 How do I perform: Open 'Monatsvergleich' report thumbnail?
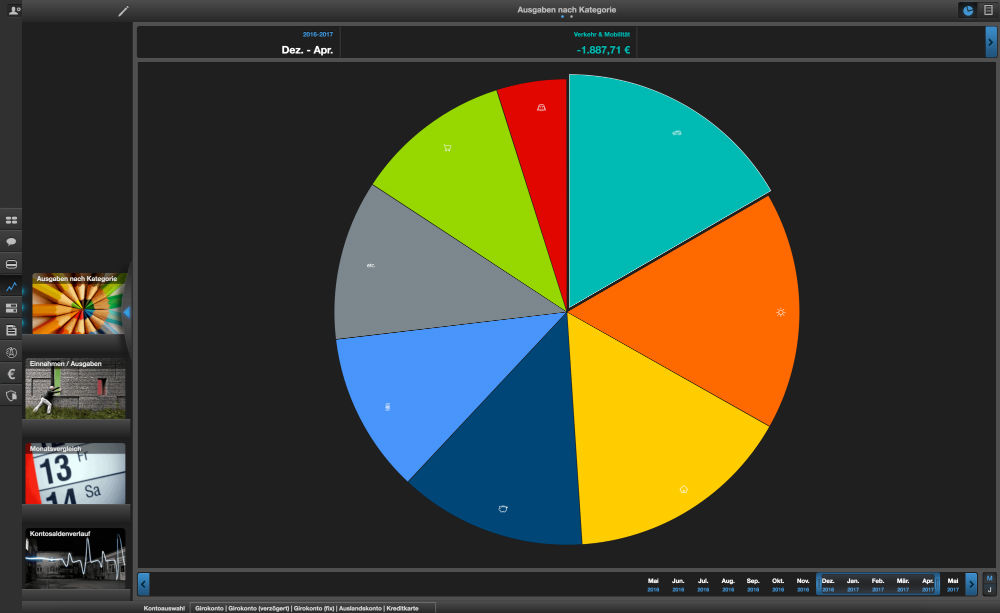(75, 473)
